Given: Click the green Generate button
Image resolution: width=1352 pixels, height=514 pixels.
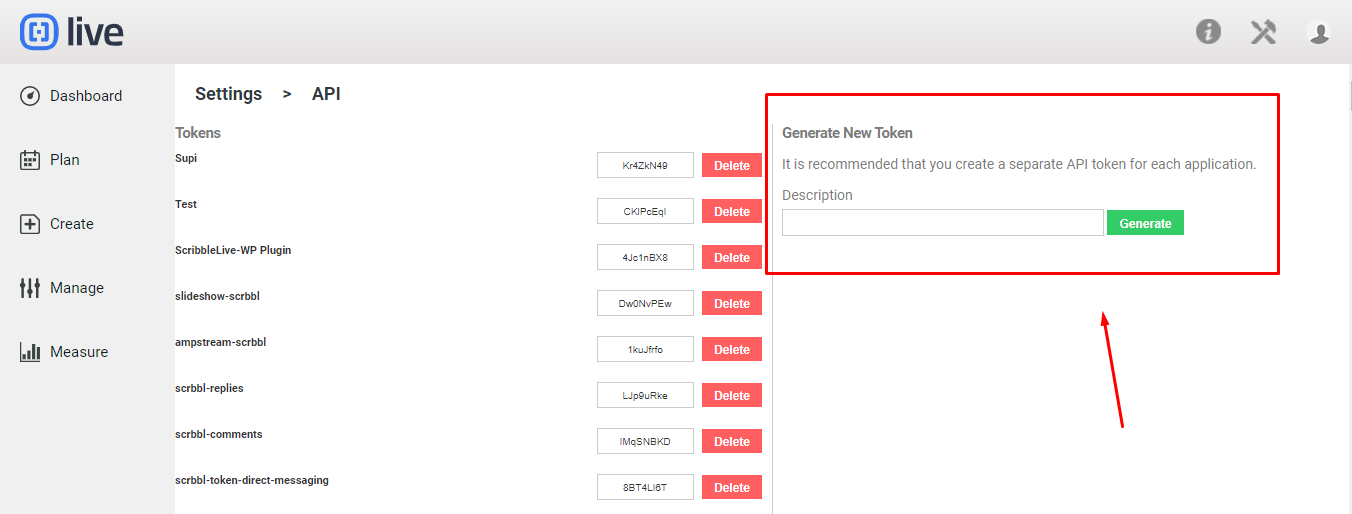Looking at the screenshot, I should pyautogui.click(x=1145, y=223).
